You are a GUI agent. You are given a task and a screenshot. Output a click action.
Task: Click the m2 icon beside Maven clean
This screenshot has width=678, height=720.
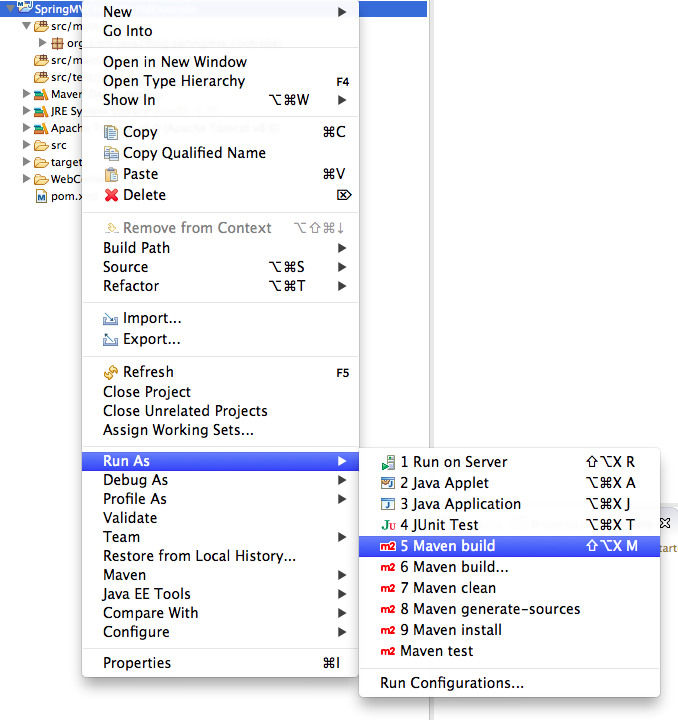[x=388, y=589]
